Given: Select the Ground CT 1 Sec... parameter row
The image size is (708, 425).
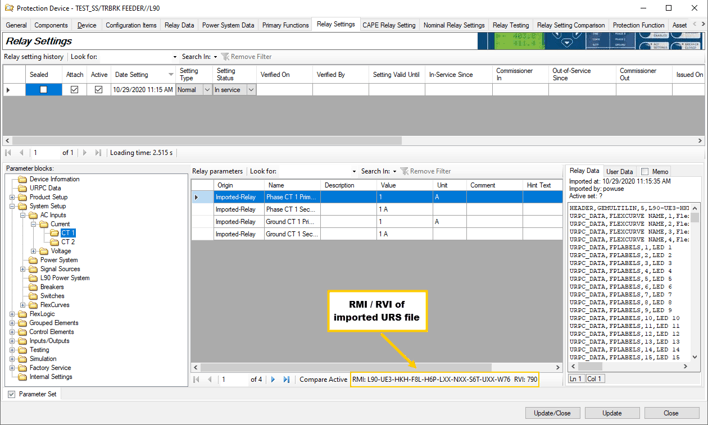Looking at the screenshot, I should coord(377,234).
